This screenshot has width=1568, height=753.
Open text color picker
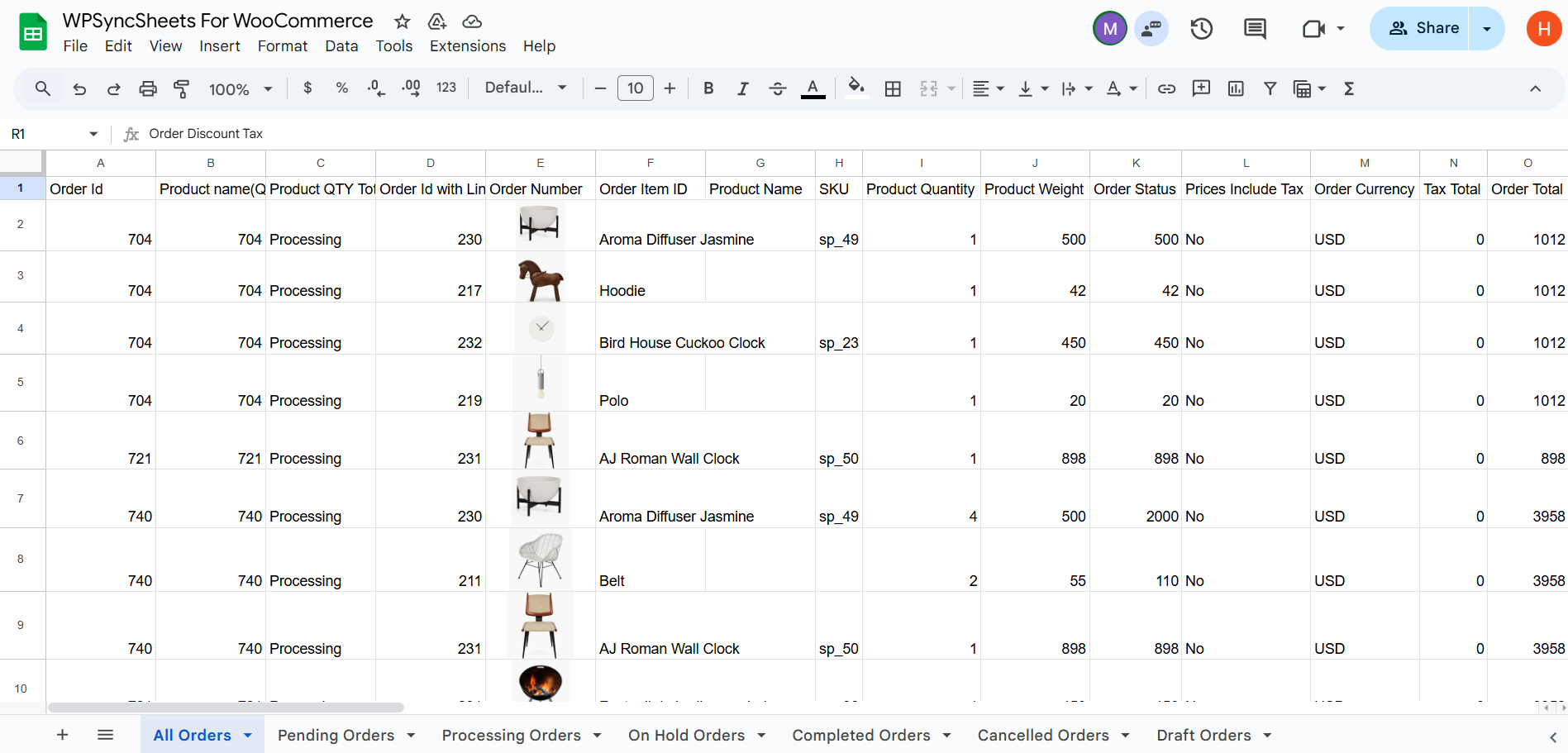pyautogui.click(x=813, y=88)
